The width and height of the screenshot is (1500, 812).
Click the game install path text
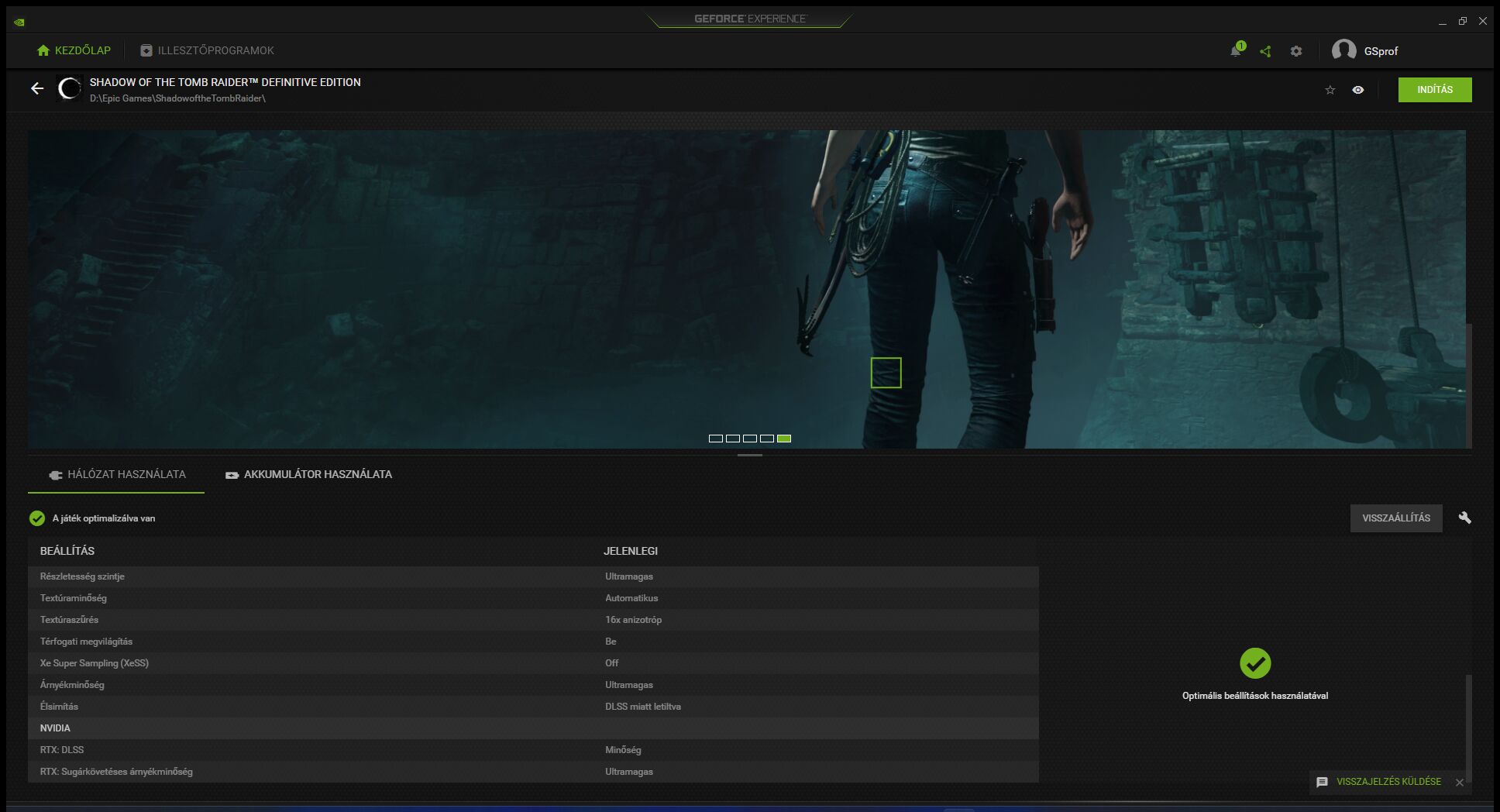click(177, 98)
